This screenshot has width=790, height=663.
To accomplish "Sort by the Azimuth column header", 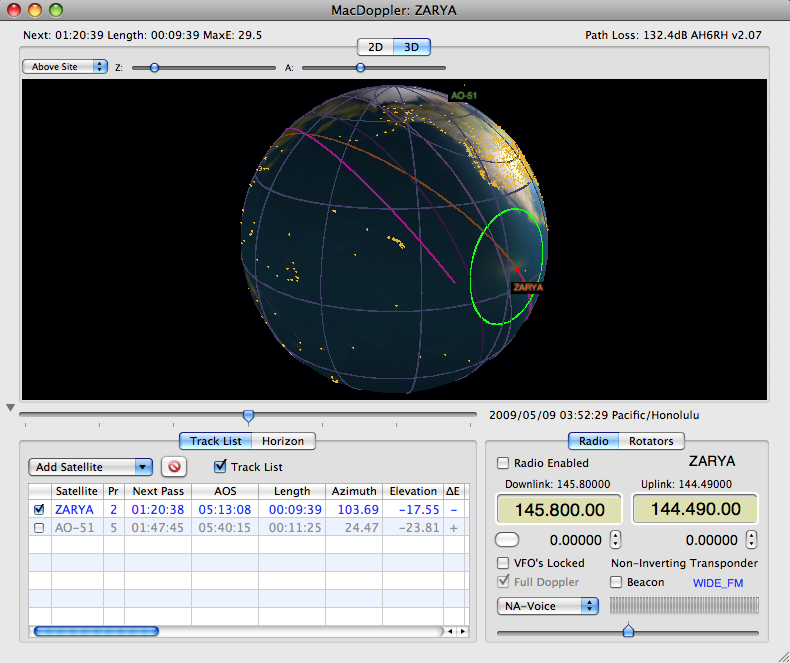I will 354,491.
